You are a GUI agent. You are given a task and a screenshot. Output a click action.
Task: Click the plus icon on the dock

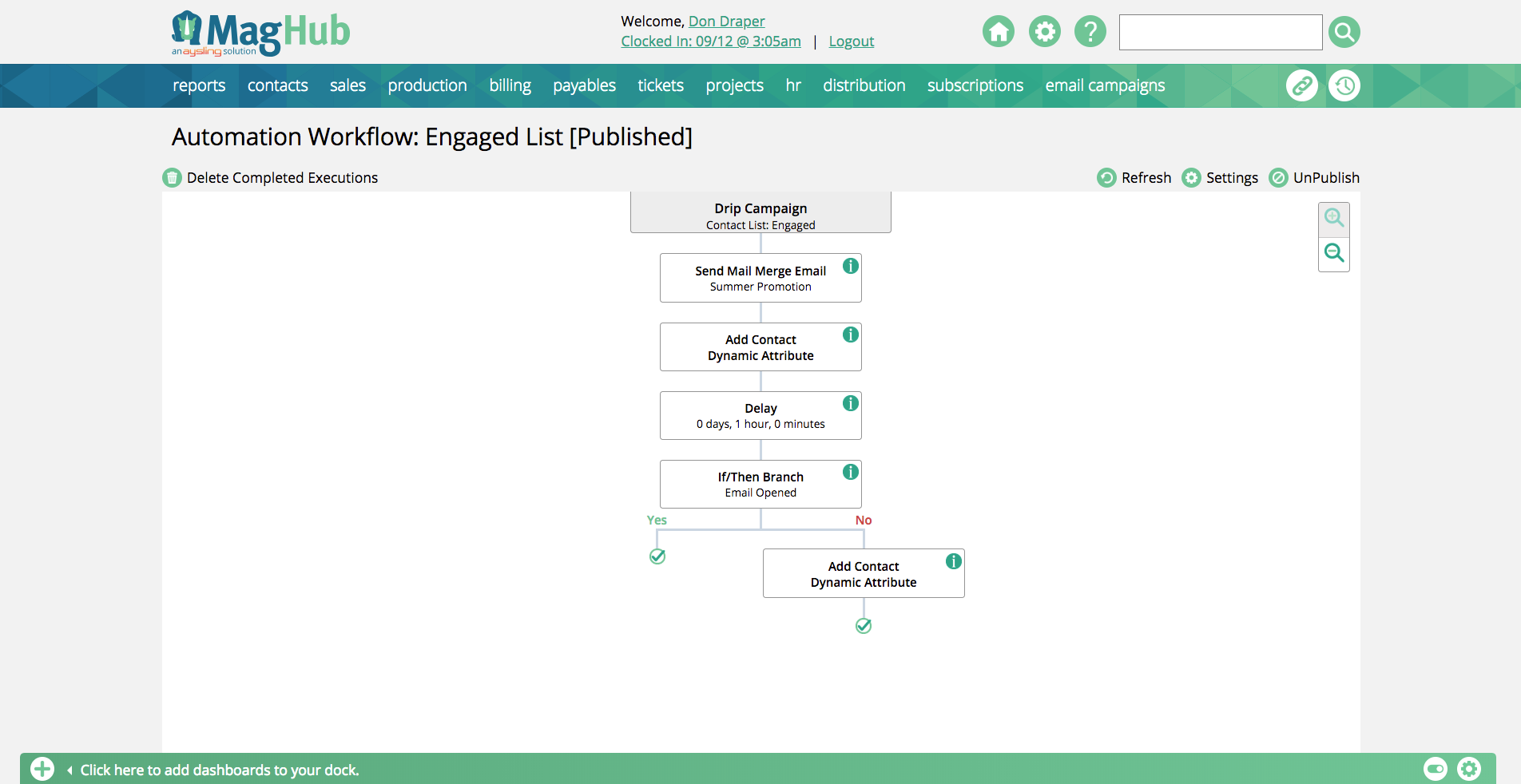(x=42, y=769)
